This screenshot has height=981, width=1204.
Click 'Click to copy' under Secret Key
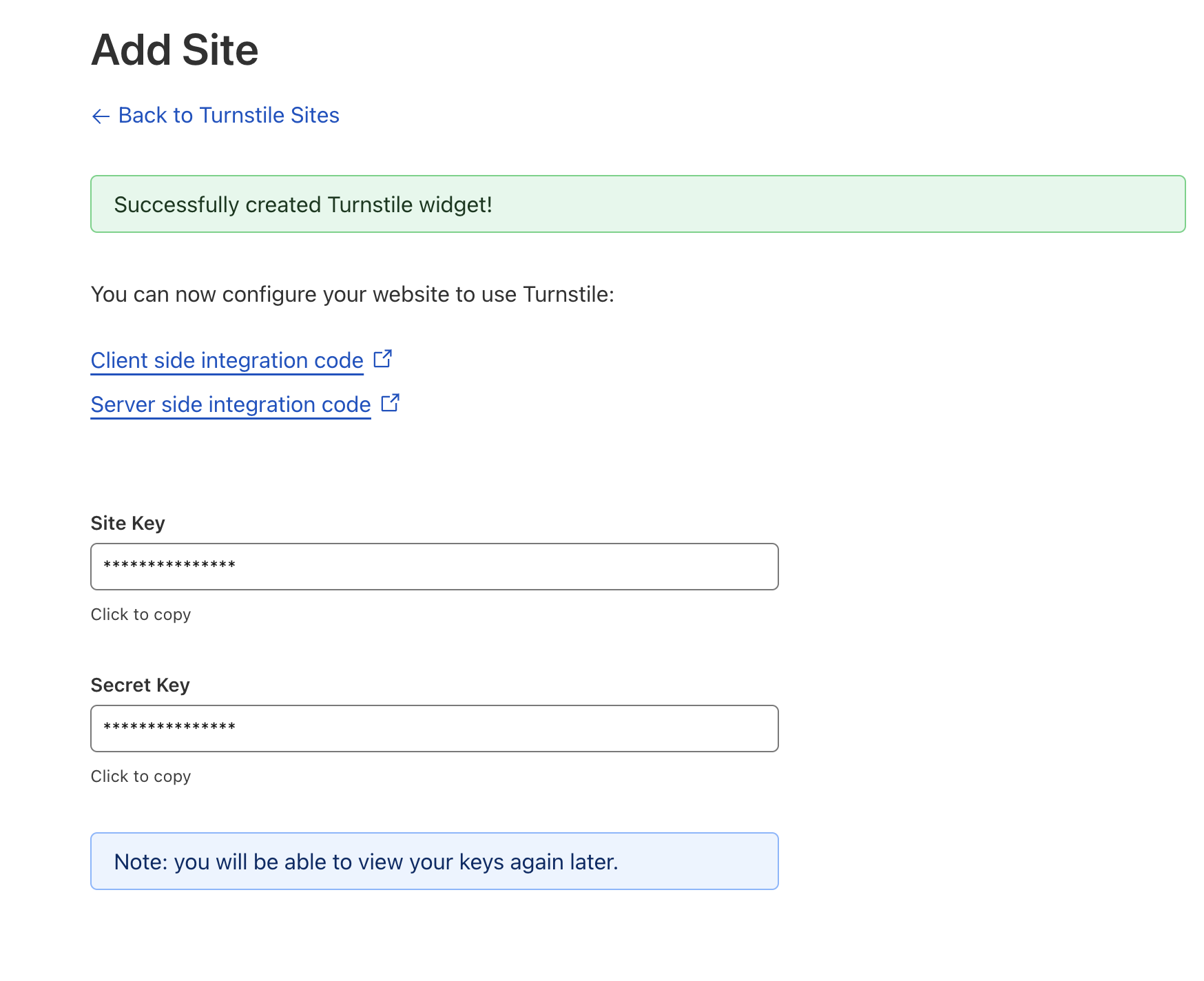coord(141,776)
